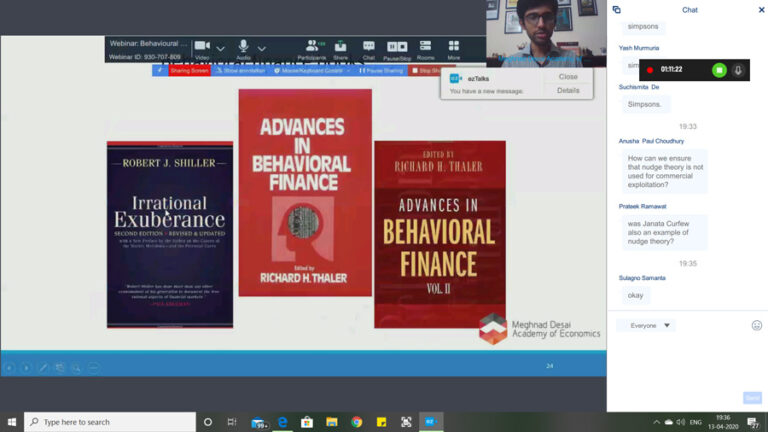Open the emoji picker in chat
Viewport: 768px width, 432px height.
756,325
